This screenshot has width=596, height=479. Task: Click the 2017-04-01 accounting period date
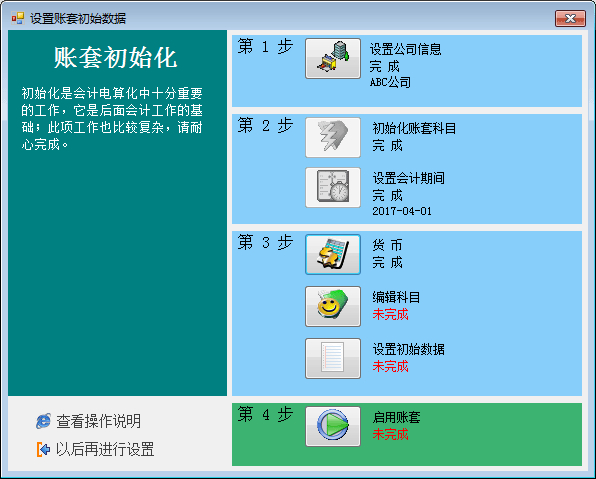click(x=402, y=211)
